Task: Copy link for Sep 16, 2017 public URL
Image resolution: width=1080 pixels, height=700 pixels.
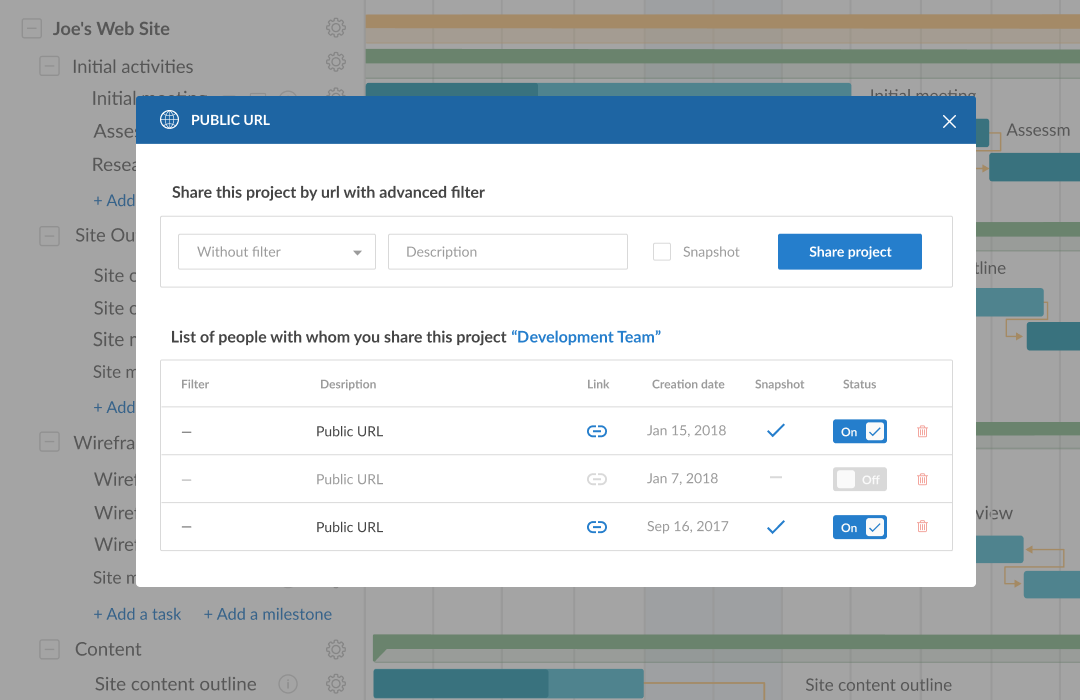Action: click(x=597, y=527)
